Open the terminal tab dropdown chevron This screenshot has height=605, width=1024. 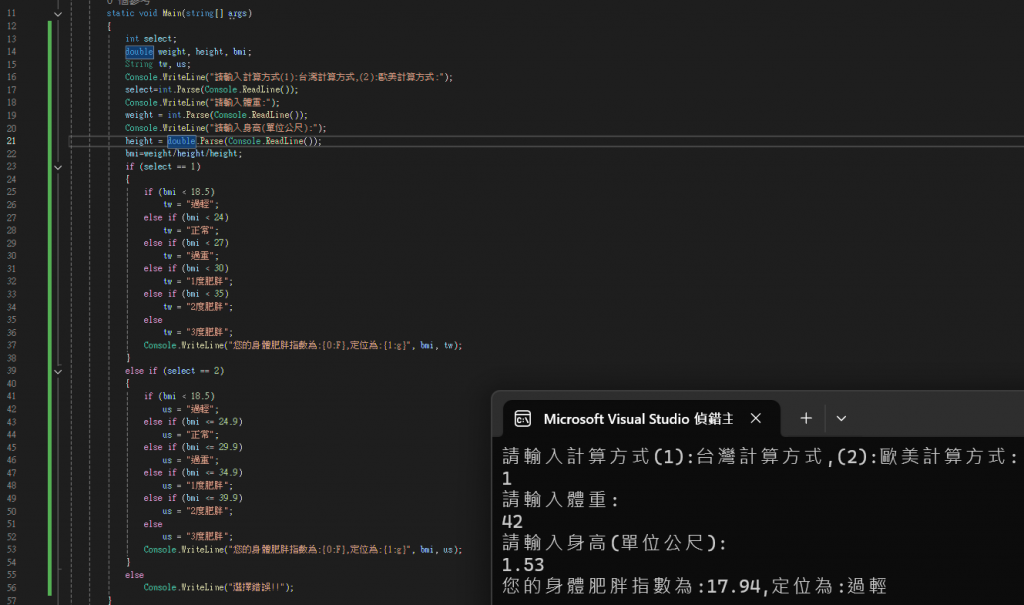pos(841,418)
